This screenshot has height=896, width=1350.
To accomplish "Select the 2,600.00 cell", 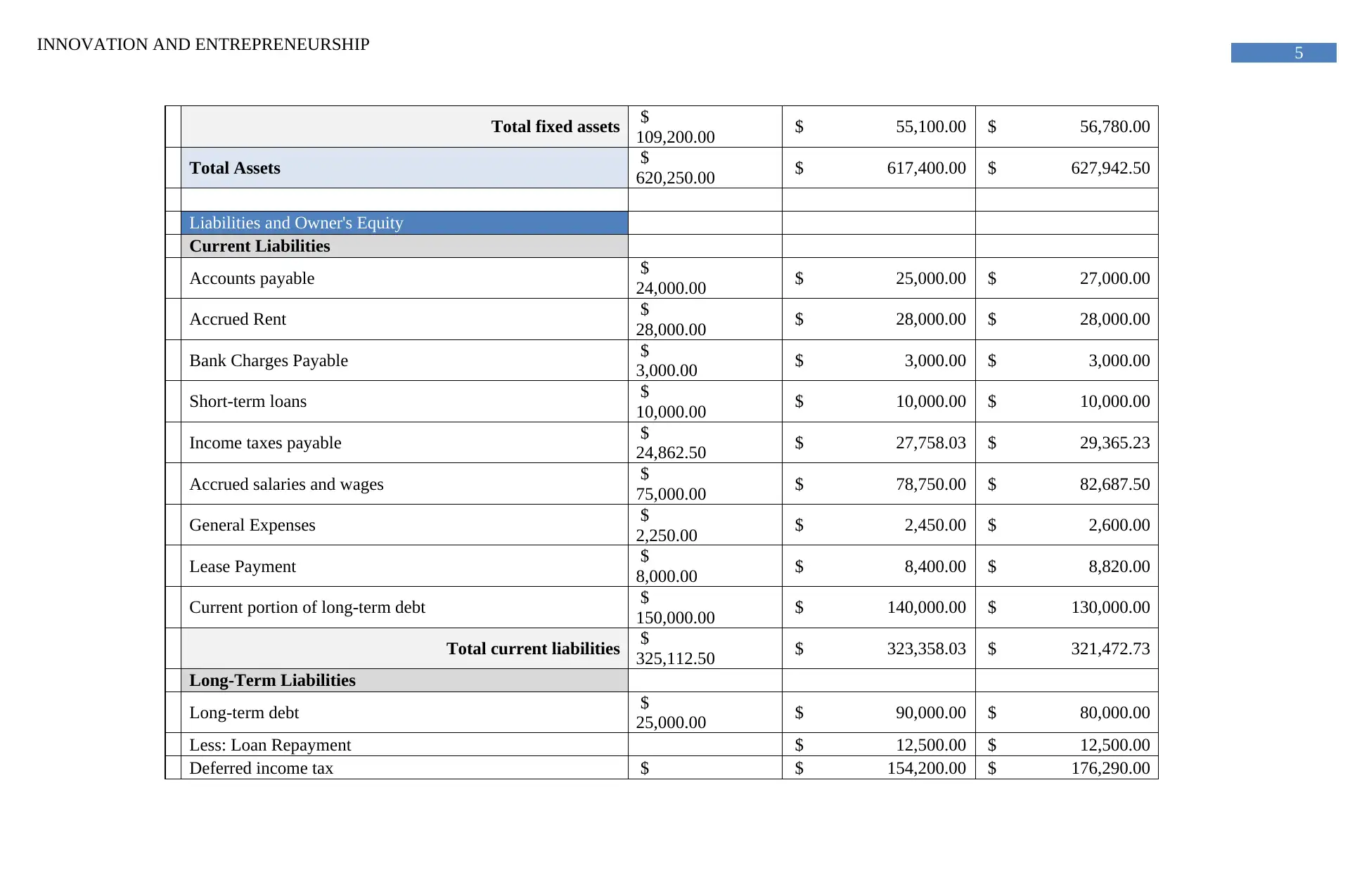I will [1067, 525].
